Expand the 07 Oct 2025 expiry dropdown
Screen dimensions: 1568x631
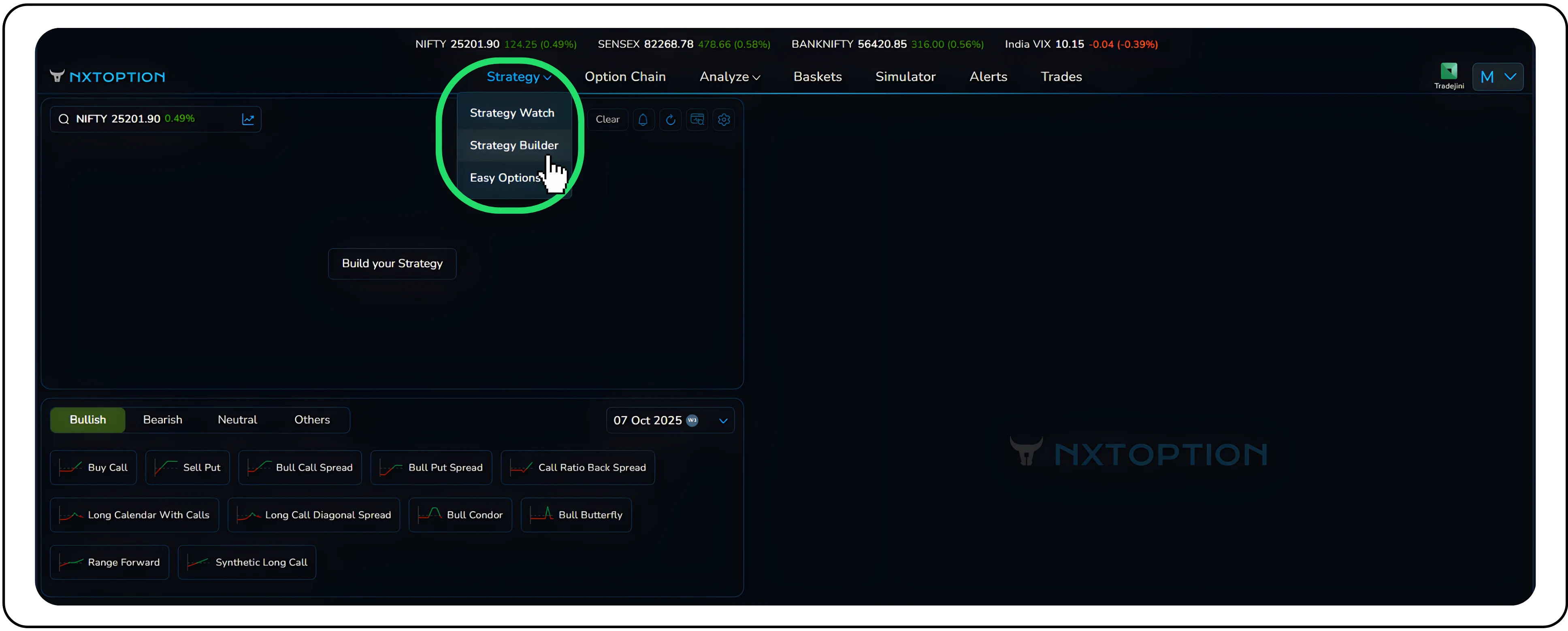[x=723, y=421]
